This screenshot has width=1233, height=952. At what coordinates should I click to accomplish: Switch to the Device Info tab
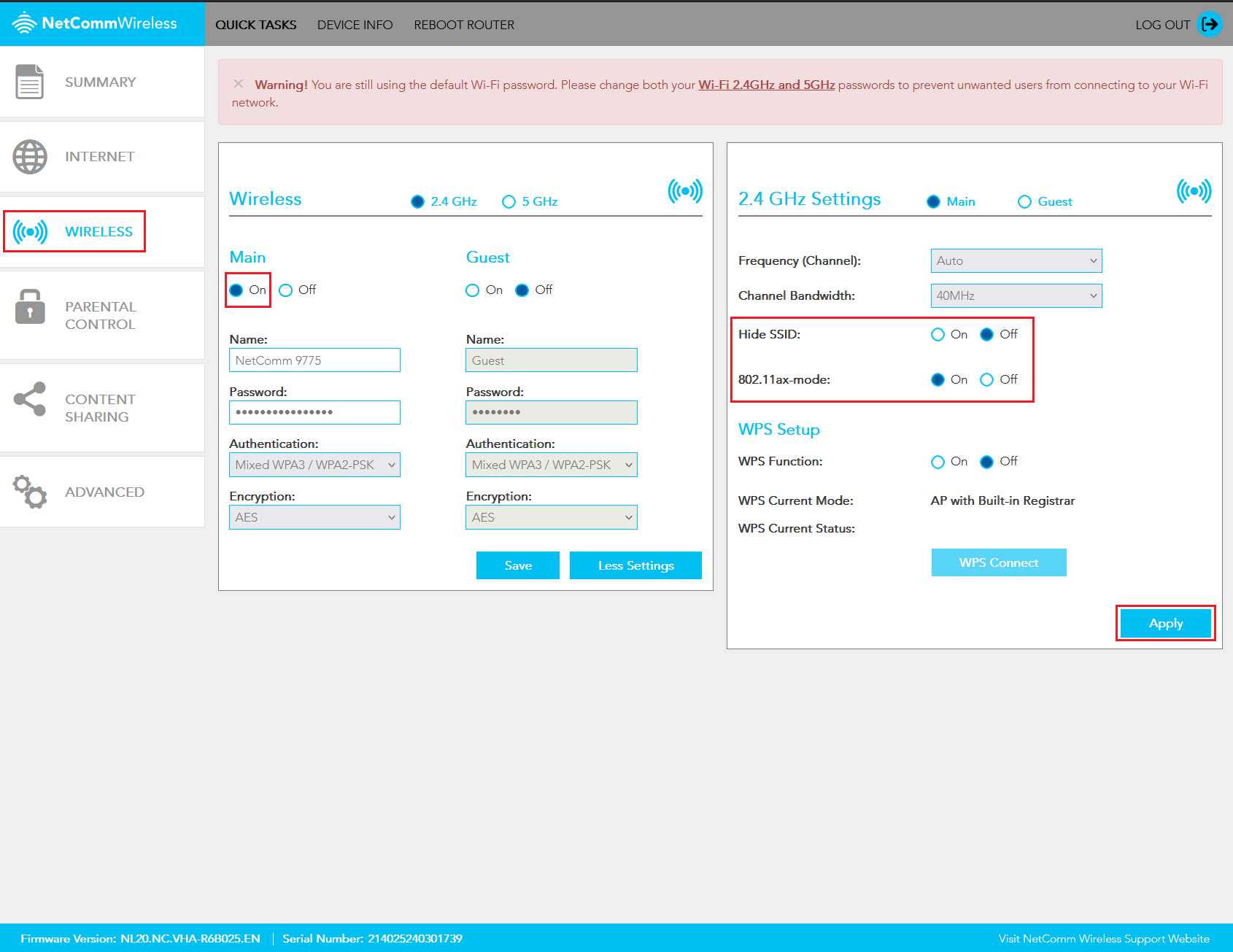point(355,24)
